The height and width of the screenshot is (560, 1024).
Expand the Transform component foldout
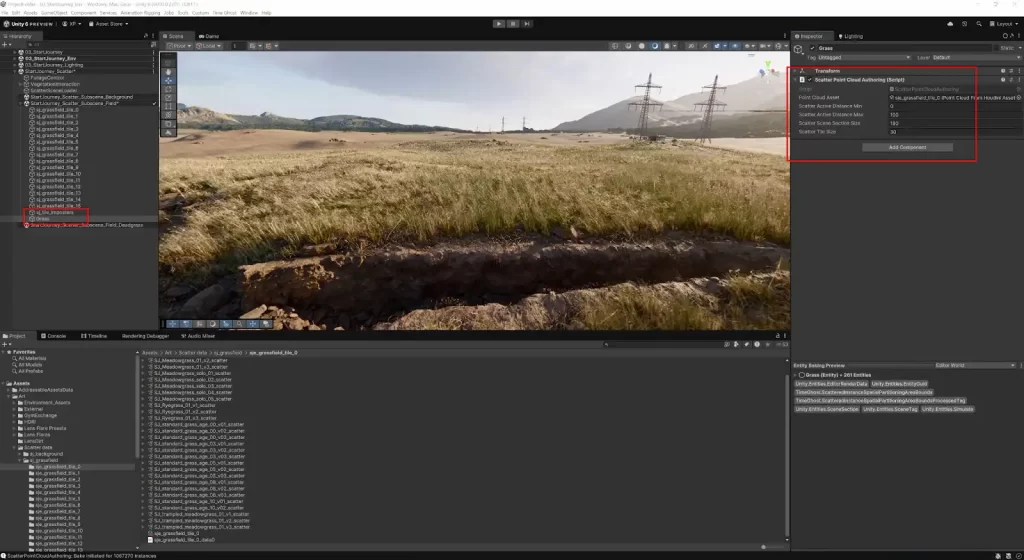[x=795, y=70]
